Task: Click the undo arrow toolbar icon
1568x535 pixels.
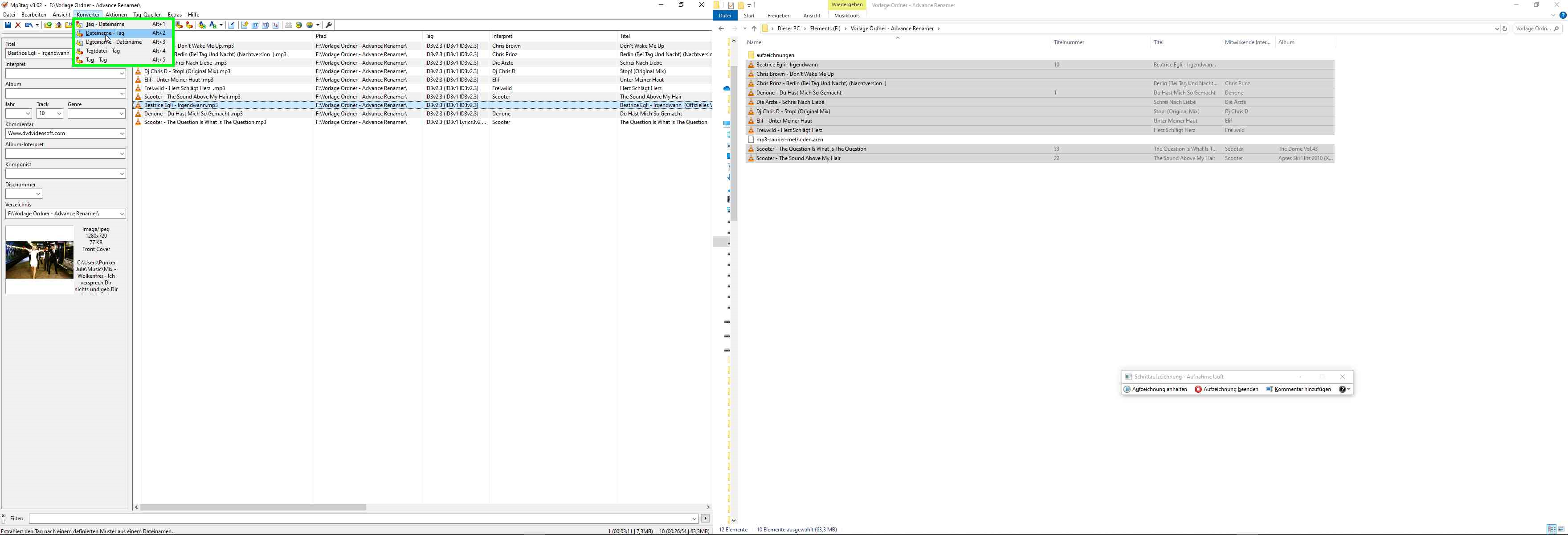Action: (x=28, y=25)
